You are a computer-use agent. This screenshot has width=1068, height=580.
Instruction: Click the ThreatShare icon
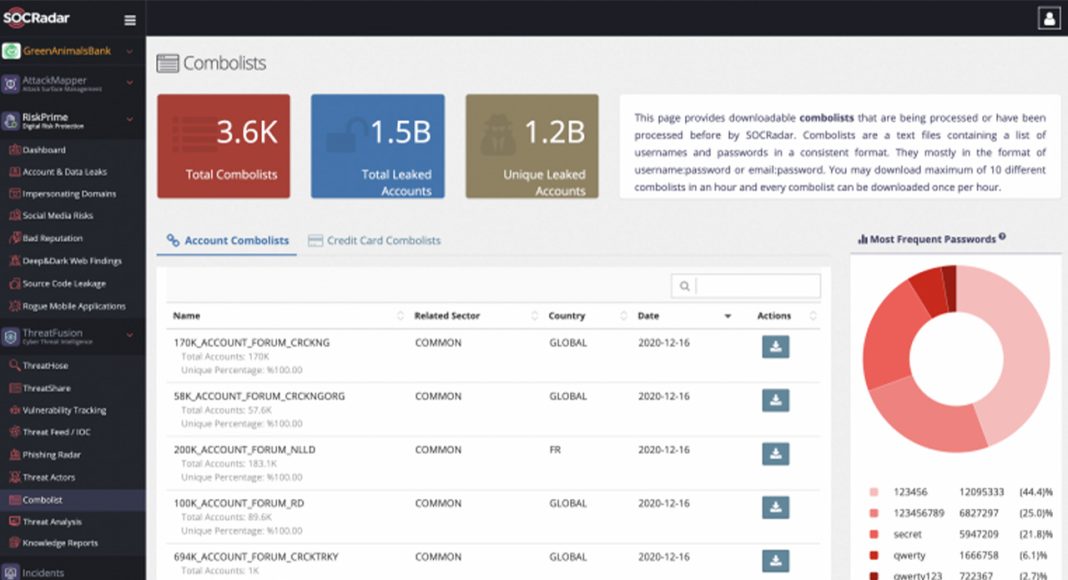coord(14,388)
